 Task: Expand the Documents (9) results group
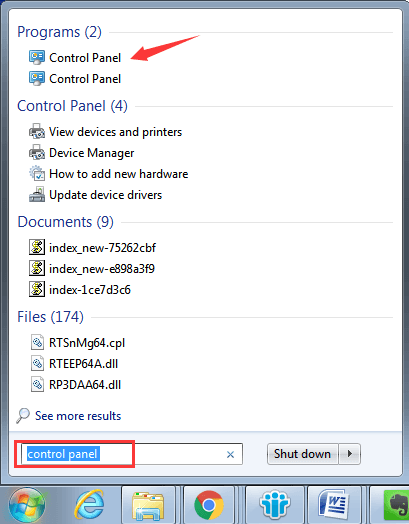[x=65, y=222]
